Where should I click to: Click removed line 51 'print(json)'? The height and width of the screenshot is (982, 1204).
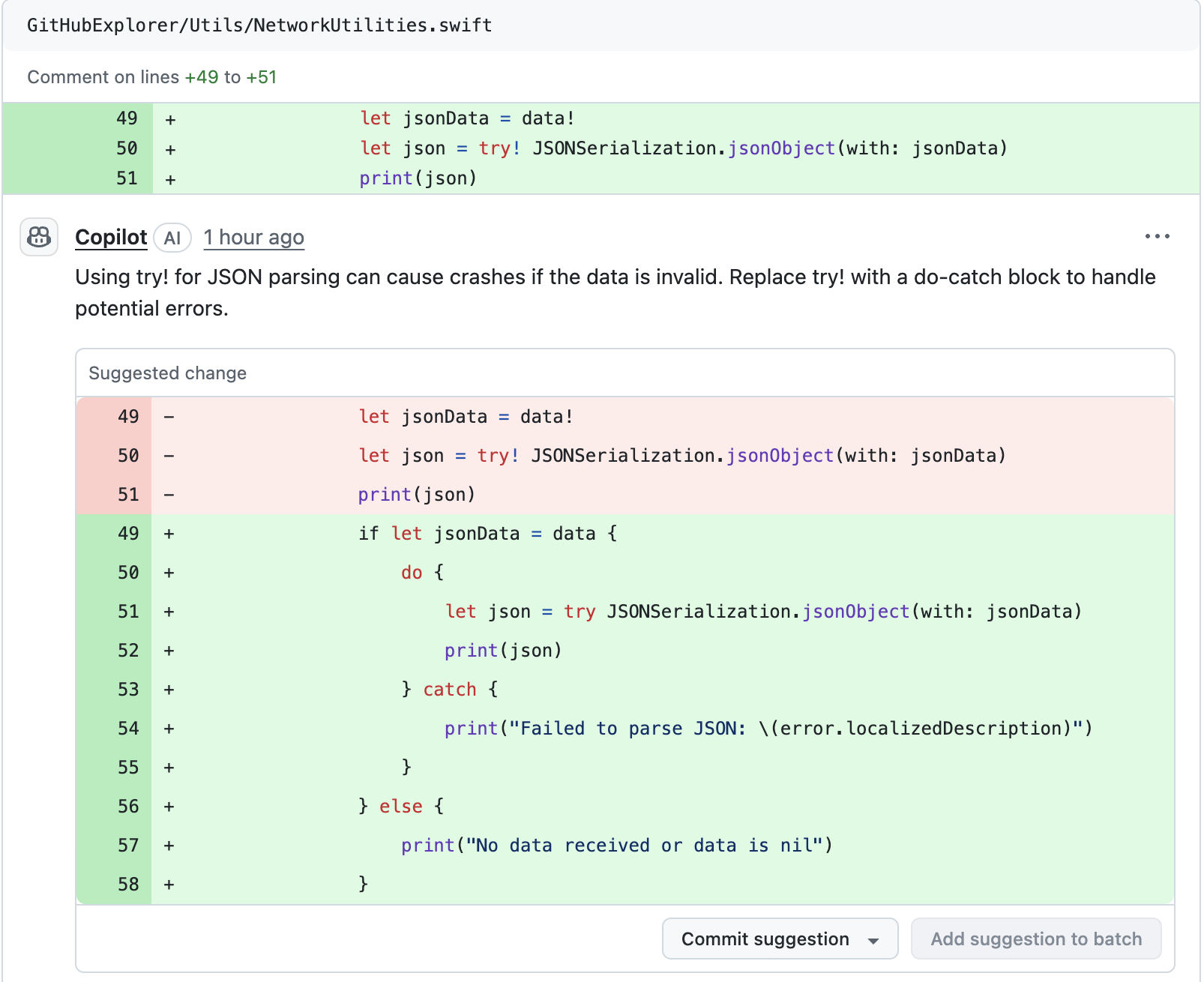(625, 495)
